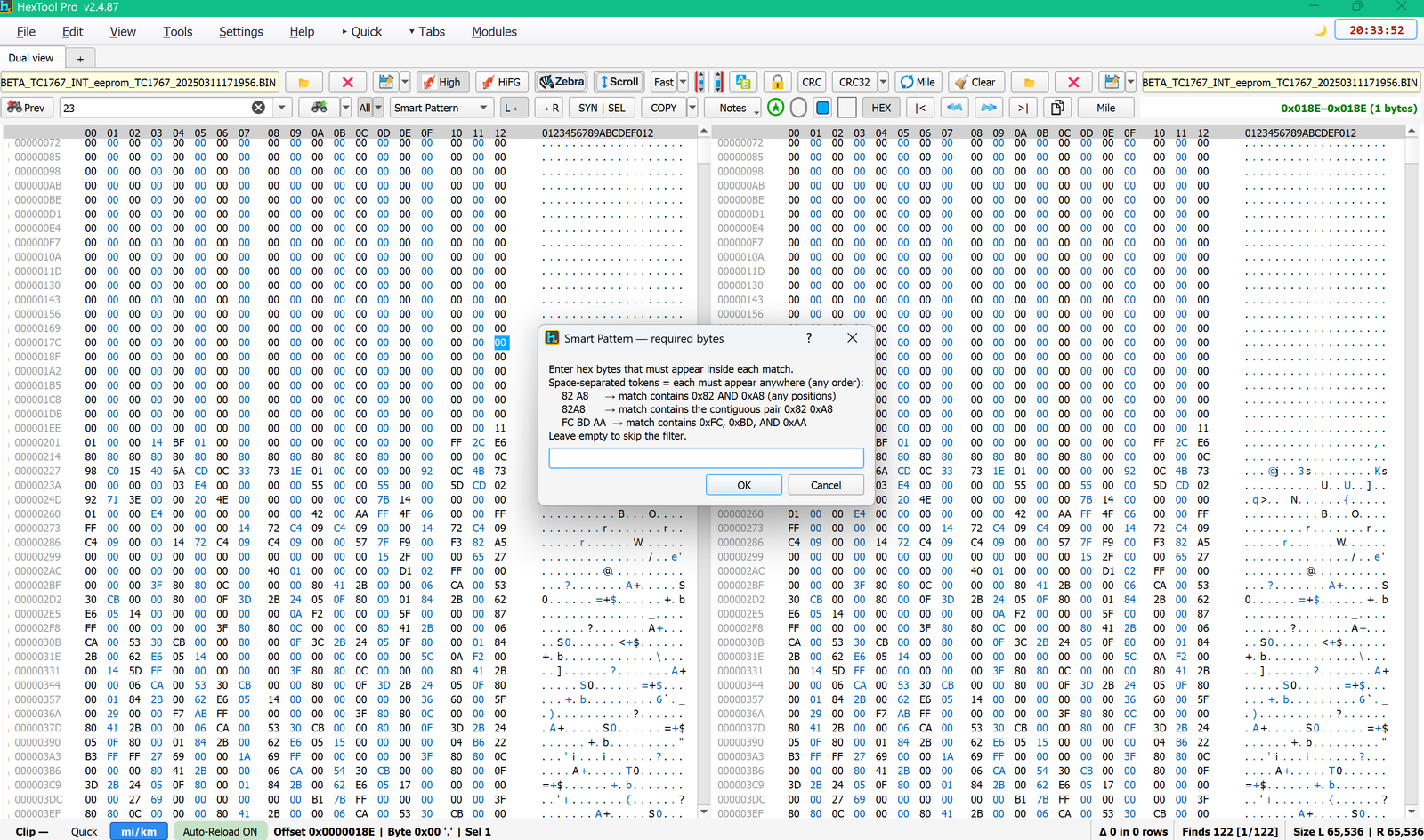
Task: Open the search history dropdown
Action: click(x=281, y=108)
